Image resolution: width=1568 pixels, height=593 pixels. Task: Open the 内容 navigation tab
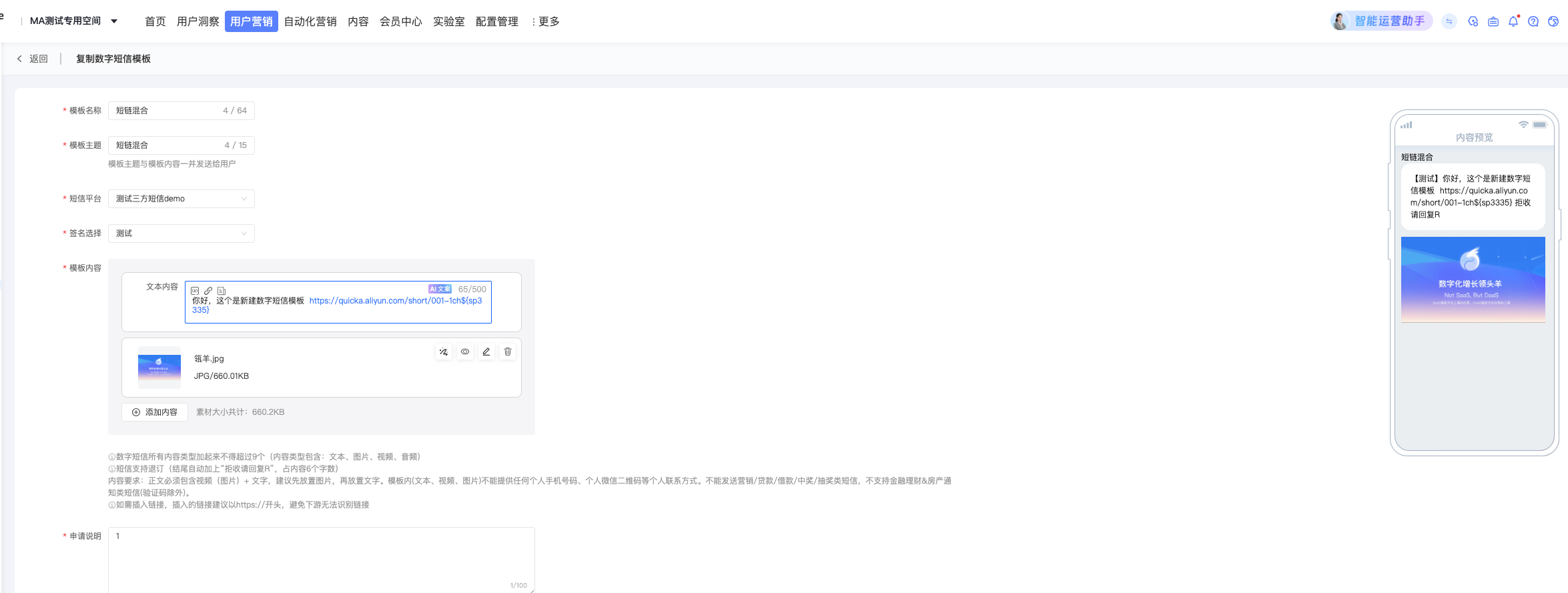pyautogui.click(x=358, y=21)
